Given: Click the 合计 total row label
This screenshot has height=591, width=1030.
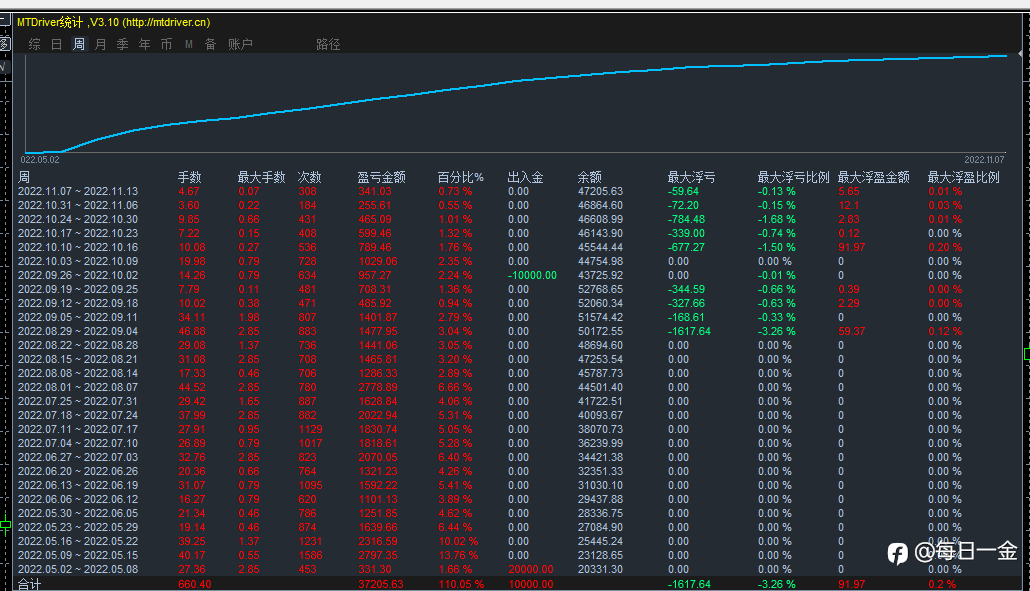Looking at the screenshot, I should pos(29,584).
